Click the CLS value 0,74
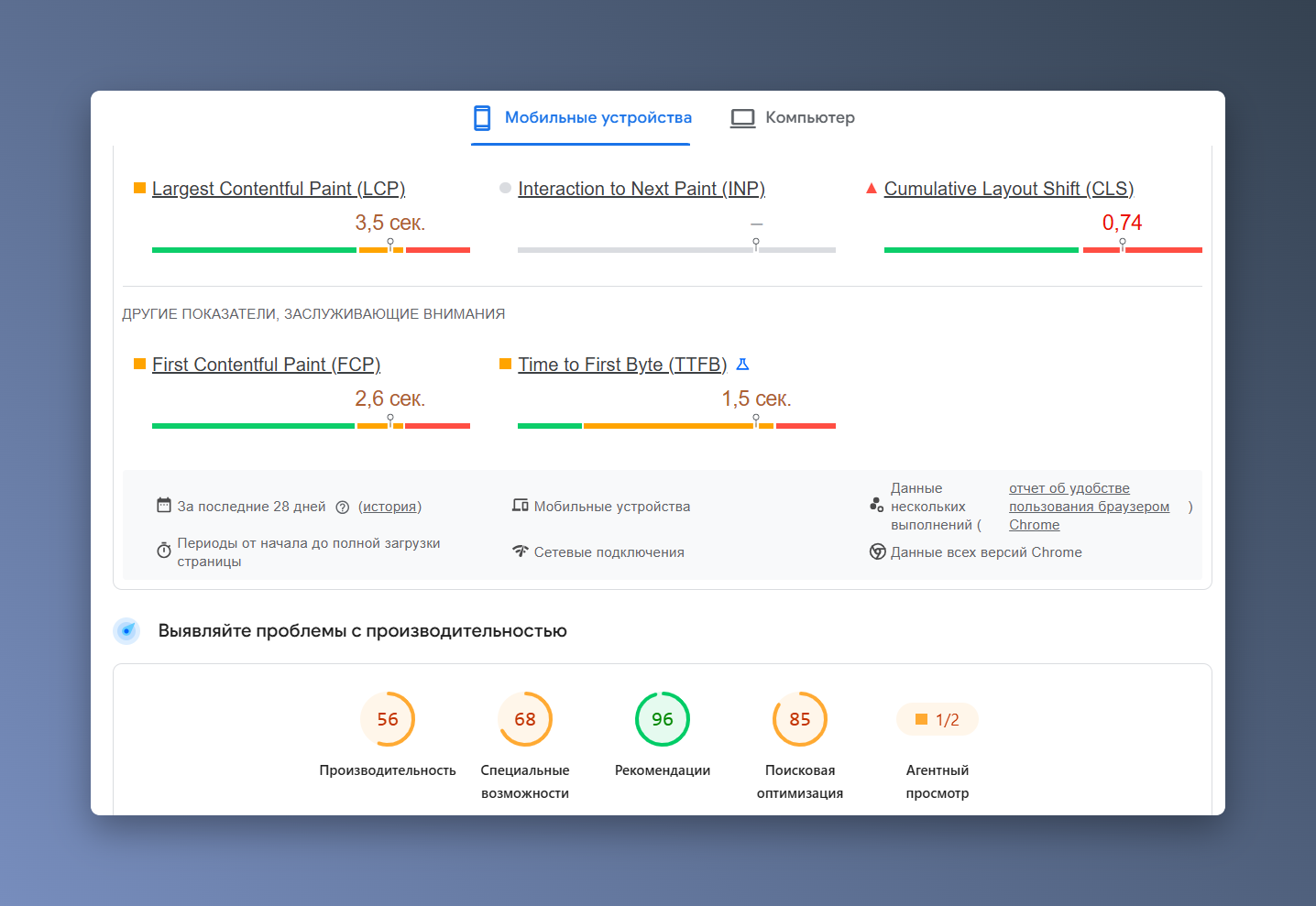This screenshot has width=1316, height=906. [1123, 223]
